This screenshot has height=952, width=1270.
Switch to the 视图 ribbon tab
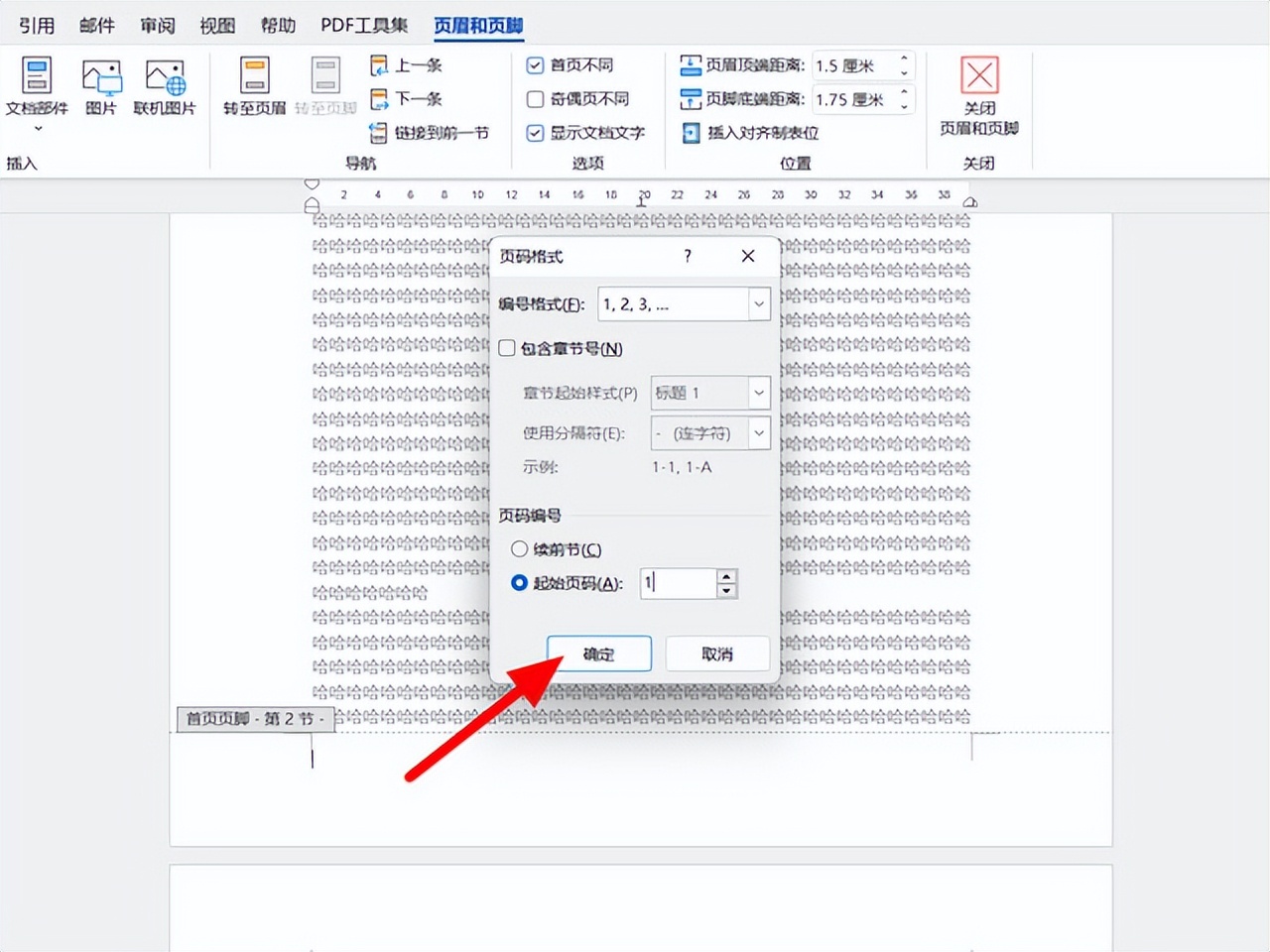(217, 25)
